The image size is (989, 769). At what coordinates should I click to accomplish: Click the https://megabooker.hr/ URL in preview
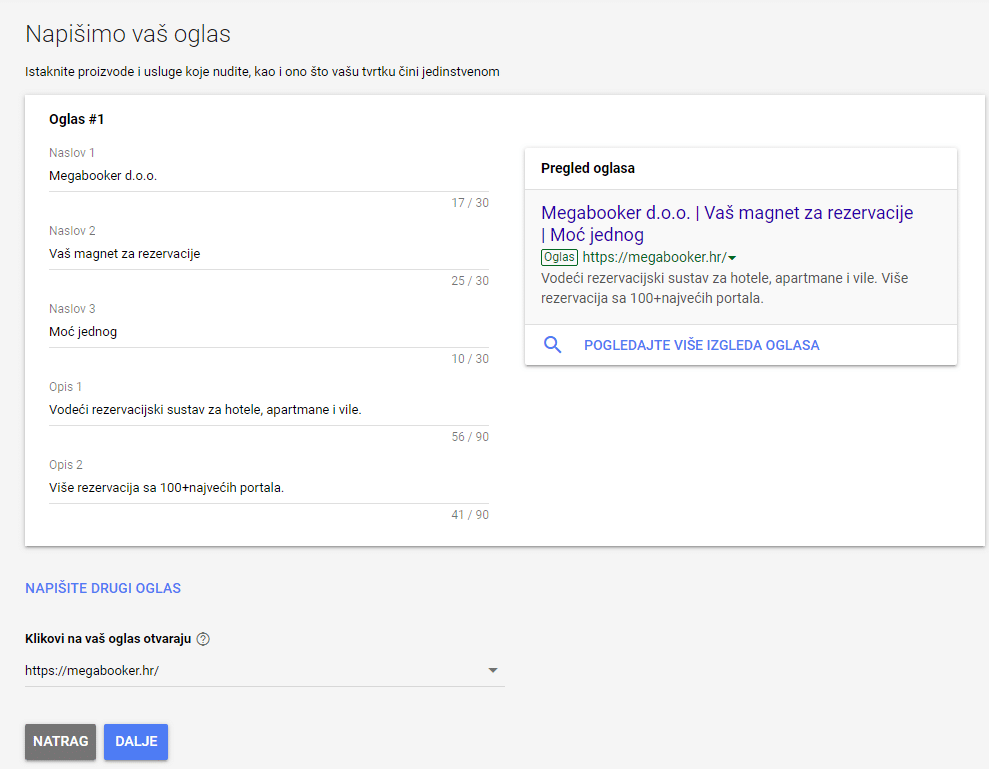coord(654,257)
